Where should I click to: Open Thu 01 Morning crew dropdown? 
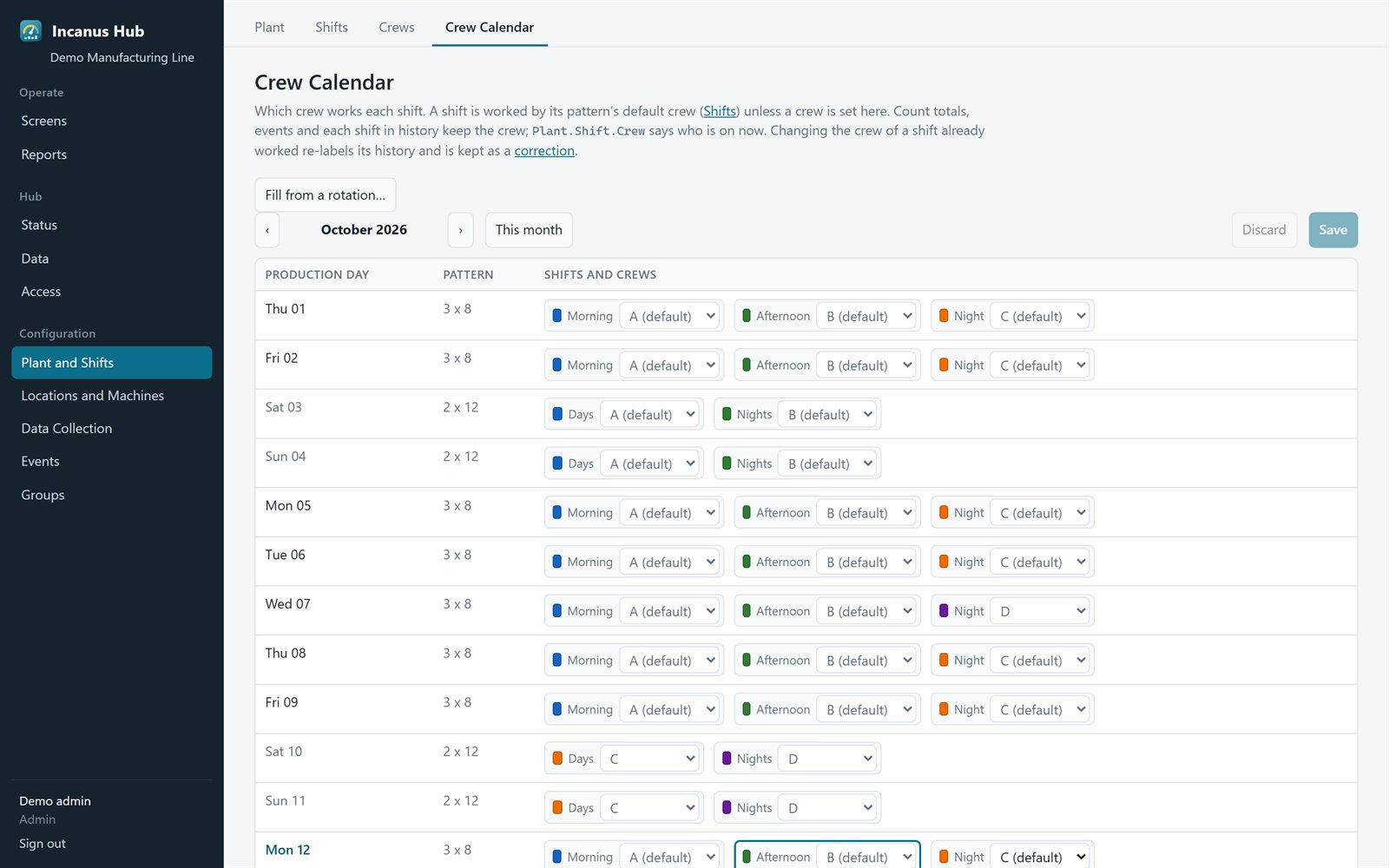click(671, 316)
